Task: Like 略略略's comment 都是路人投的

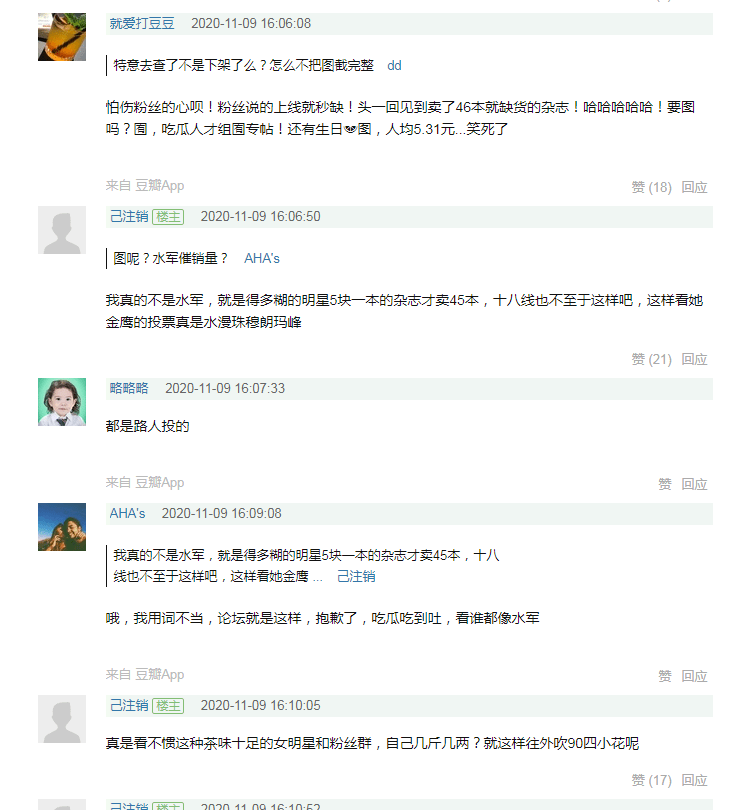Action: coord(665,484)
